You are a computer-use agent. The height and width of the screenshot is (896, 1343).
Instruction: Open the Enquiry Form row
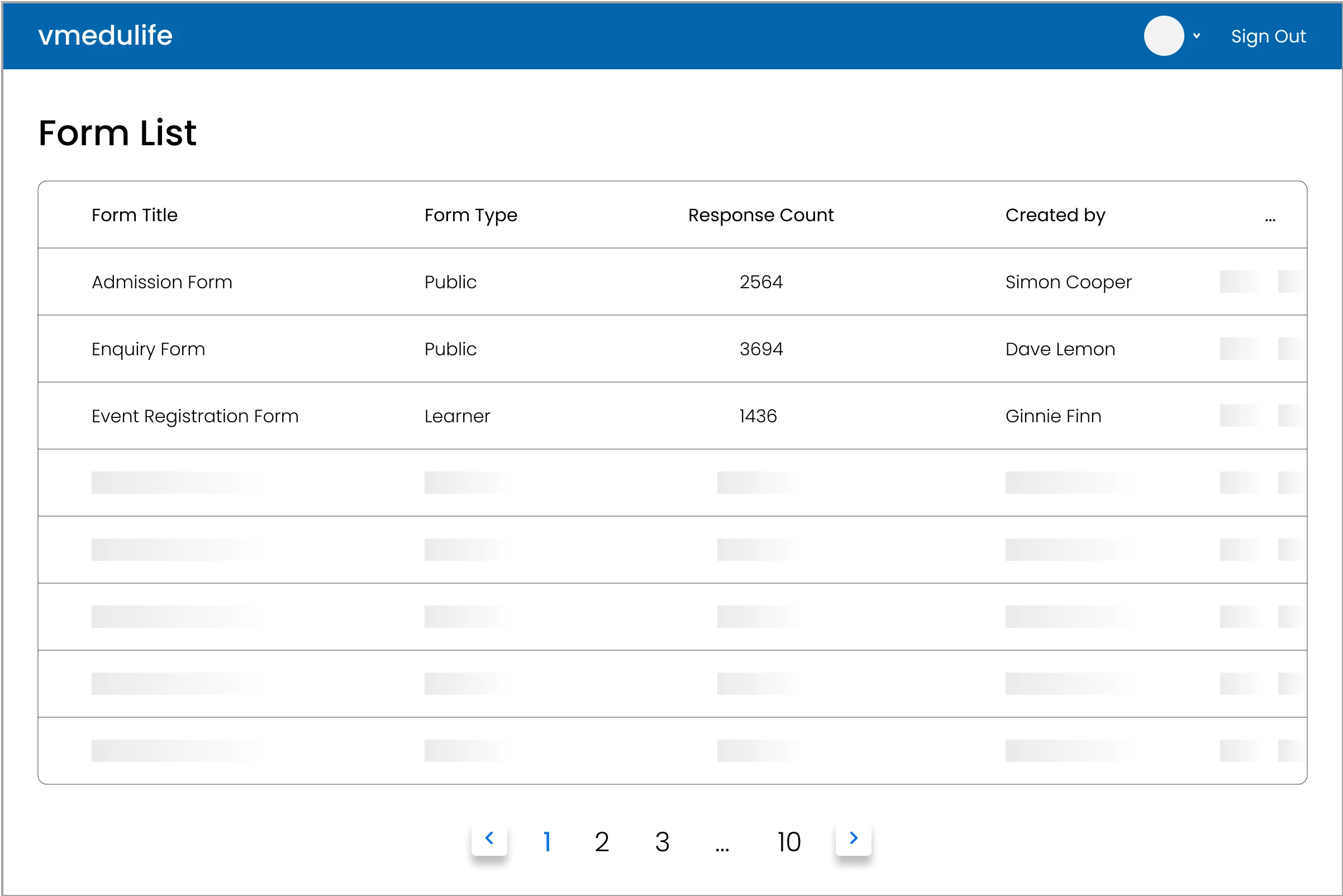(148, 349)
